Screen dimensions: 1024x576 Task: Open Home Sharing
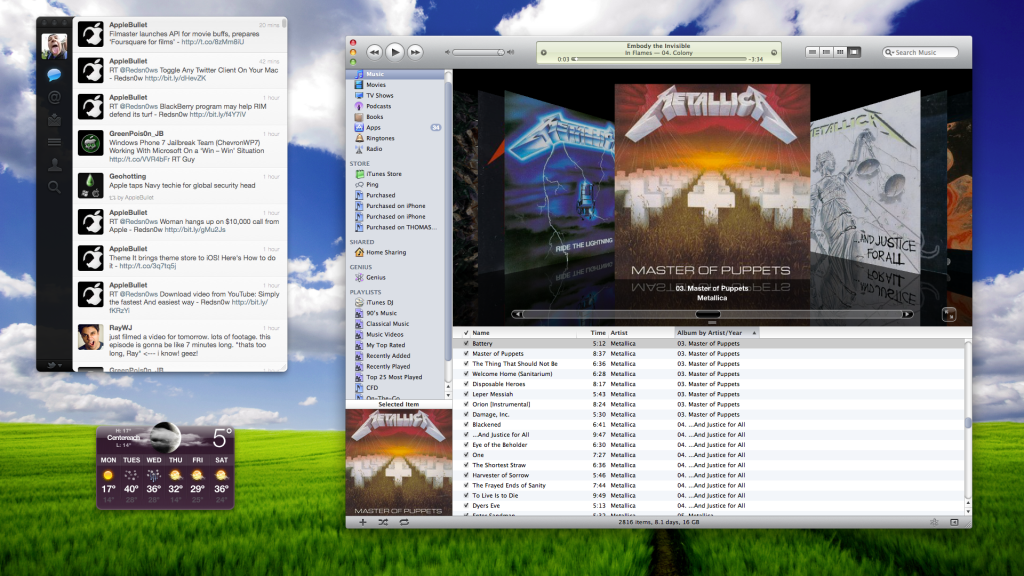[x=386, y=252]
